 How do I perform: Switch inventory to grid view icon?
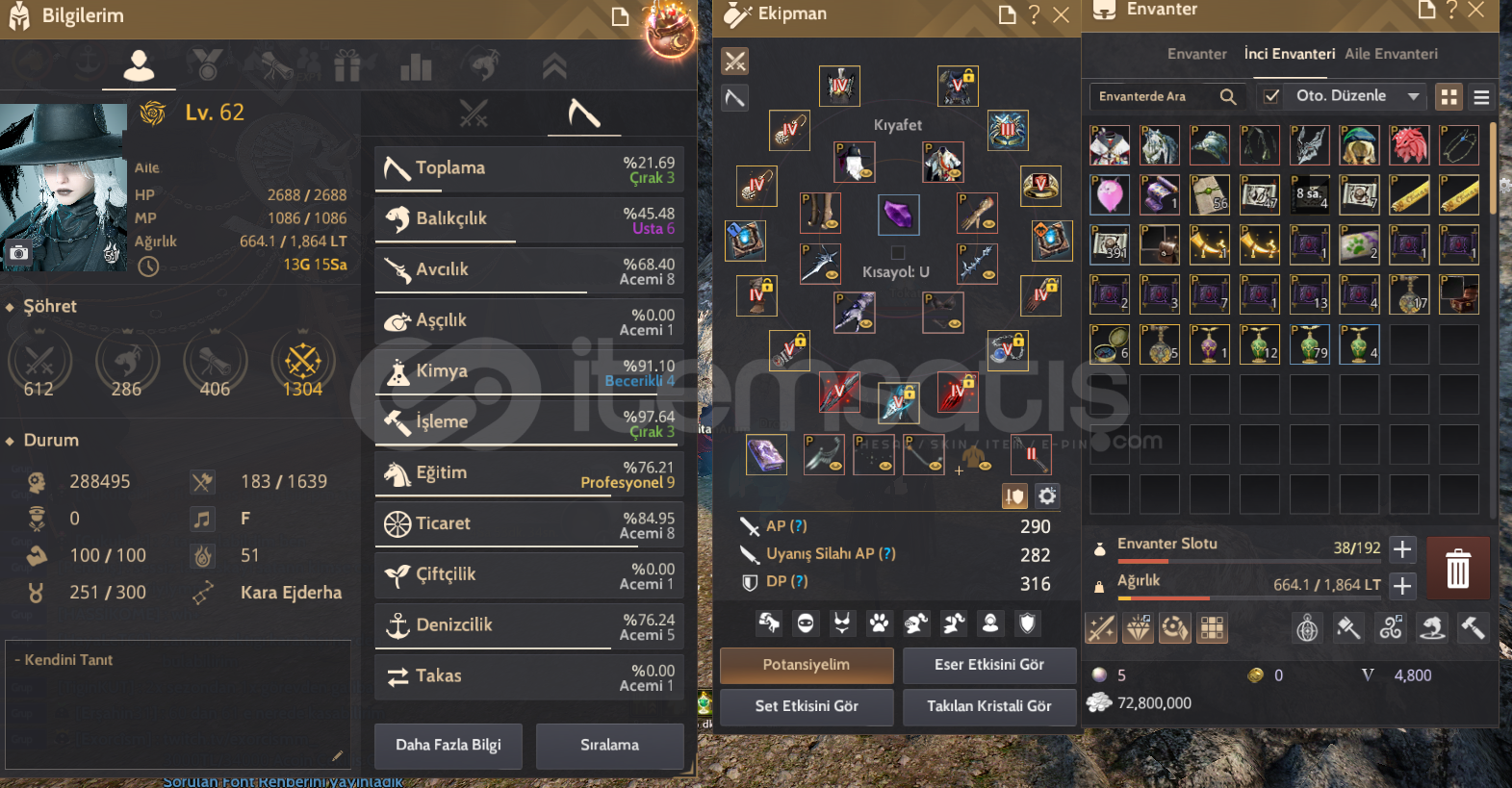point(1448,96)
